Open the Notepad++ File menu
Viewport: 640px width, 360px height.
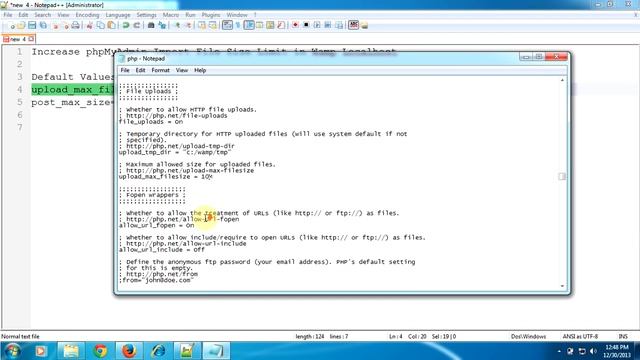pyautogui.click(x=8, y=15)
